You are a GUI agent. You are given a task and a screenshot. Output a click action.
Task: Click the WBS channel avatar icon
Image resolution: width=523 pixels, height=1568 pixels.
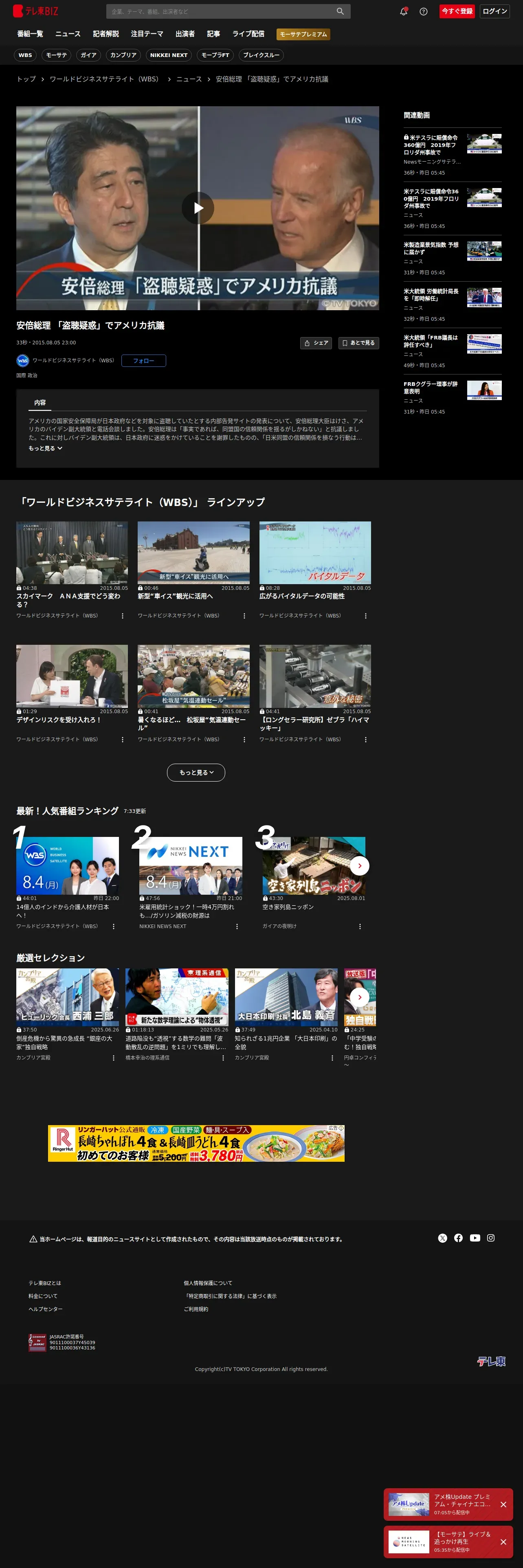point(22,360)
